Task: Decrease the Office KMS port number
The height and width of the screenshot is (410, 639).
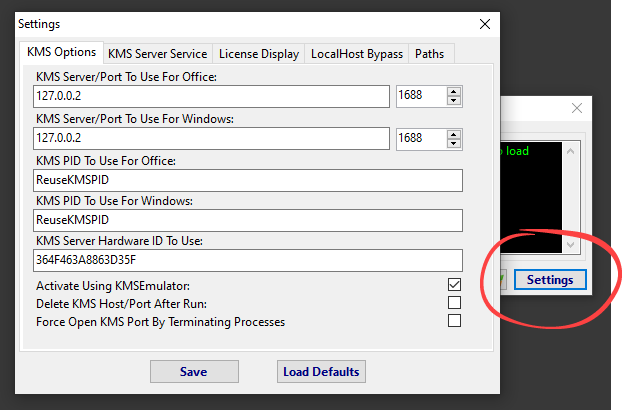Action: click(454, 101)
